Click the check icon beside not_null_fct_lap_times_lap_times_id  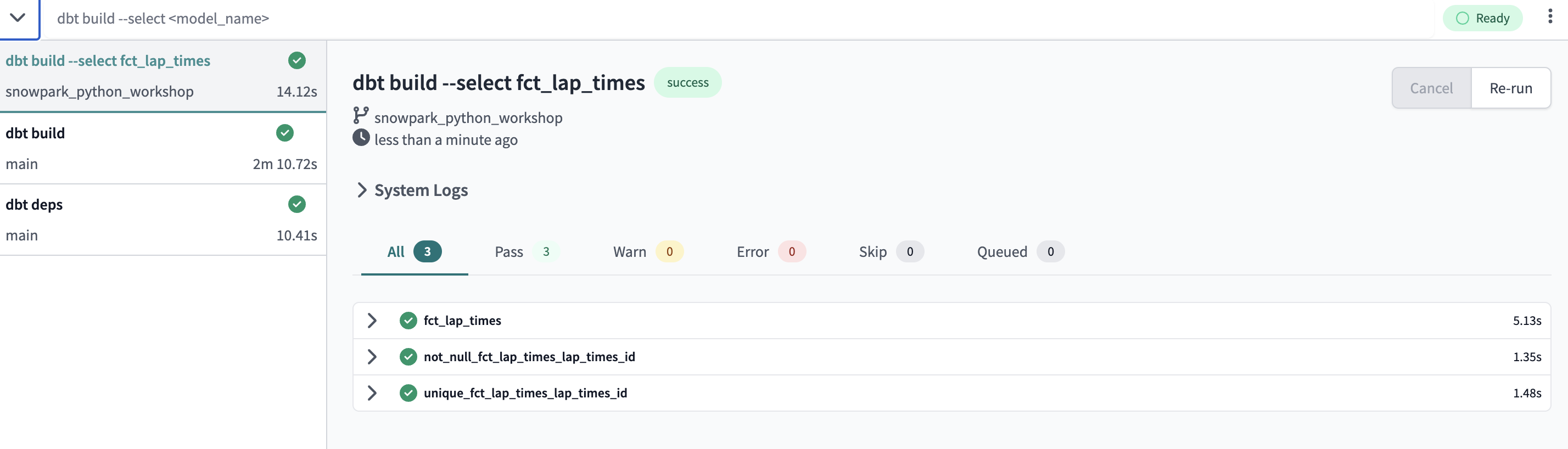coord(408,357)
